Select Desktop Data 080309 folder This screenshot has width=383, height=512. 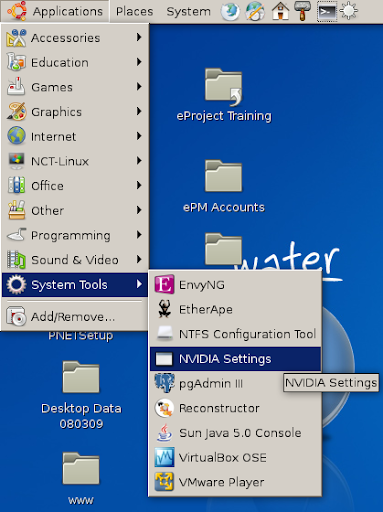[x=81, y=396]
